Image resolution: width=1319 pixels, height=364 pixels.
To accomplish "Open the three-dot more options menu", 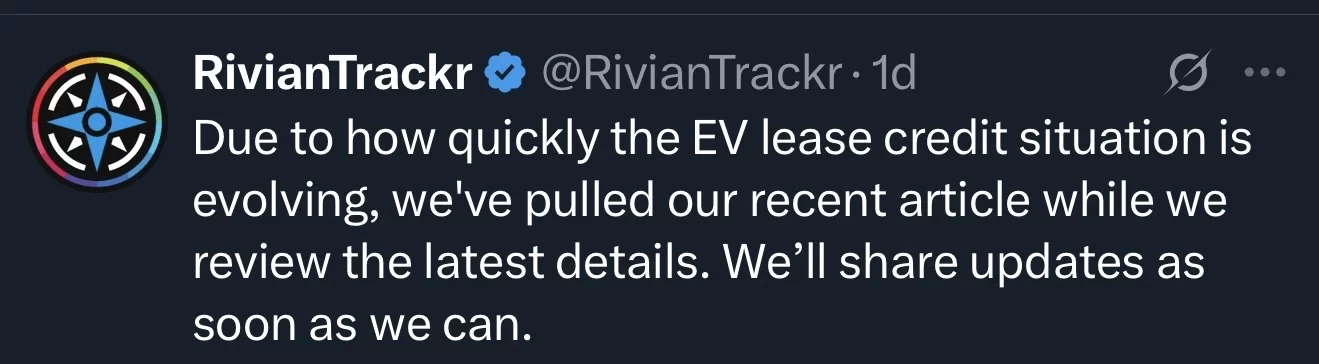I will pyautogui.click(x=1266, y=73).
